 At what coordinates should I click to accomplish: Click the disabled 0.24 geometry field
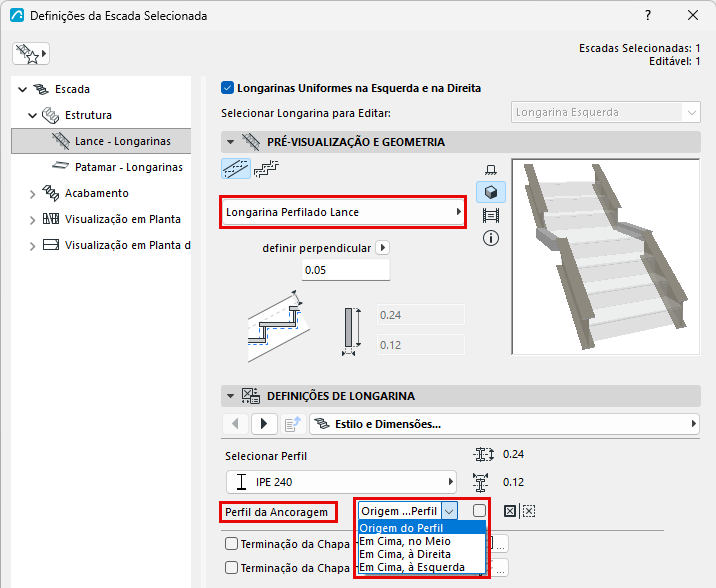click(421, 315)
